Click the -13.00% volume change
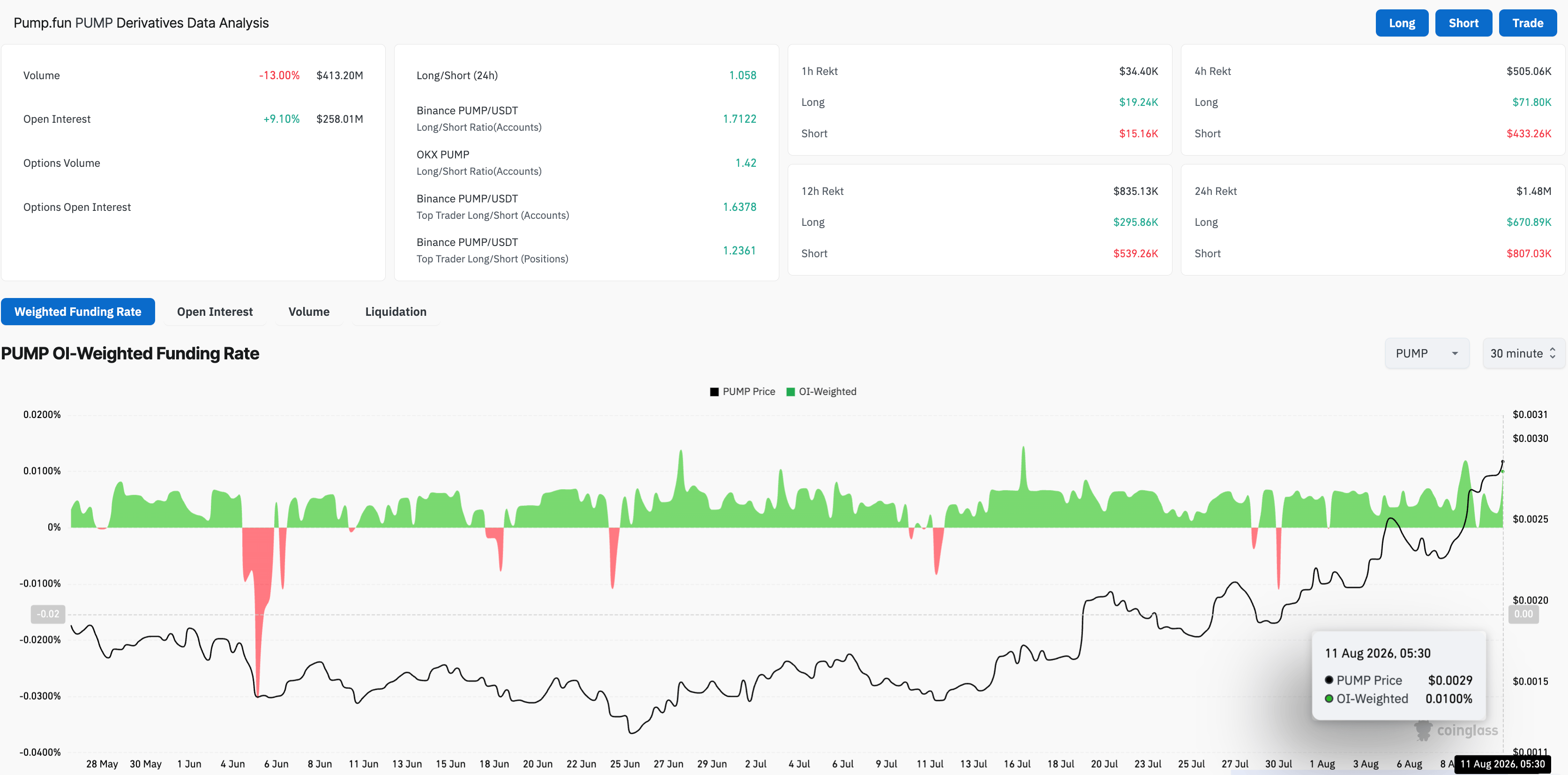 (279, 75)
